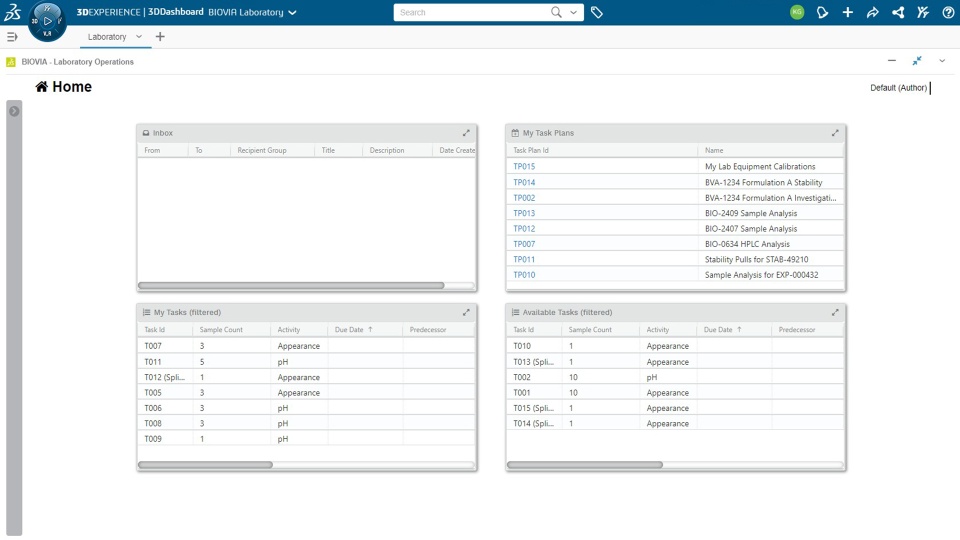960x540 pixels.
Task: Click the search magnifier icon
Action: pos(556,12)
